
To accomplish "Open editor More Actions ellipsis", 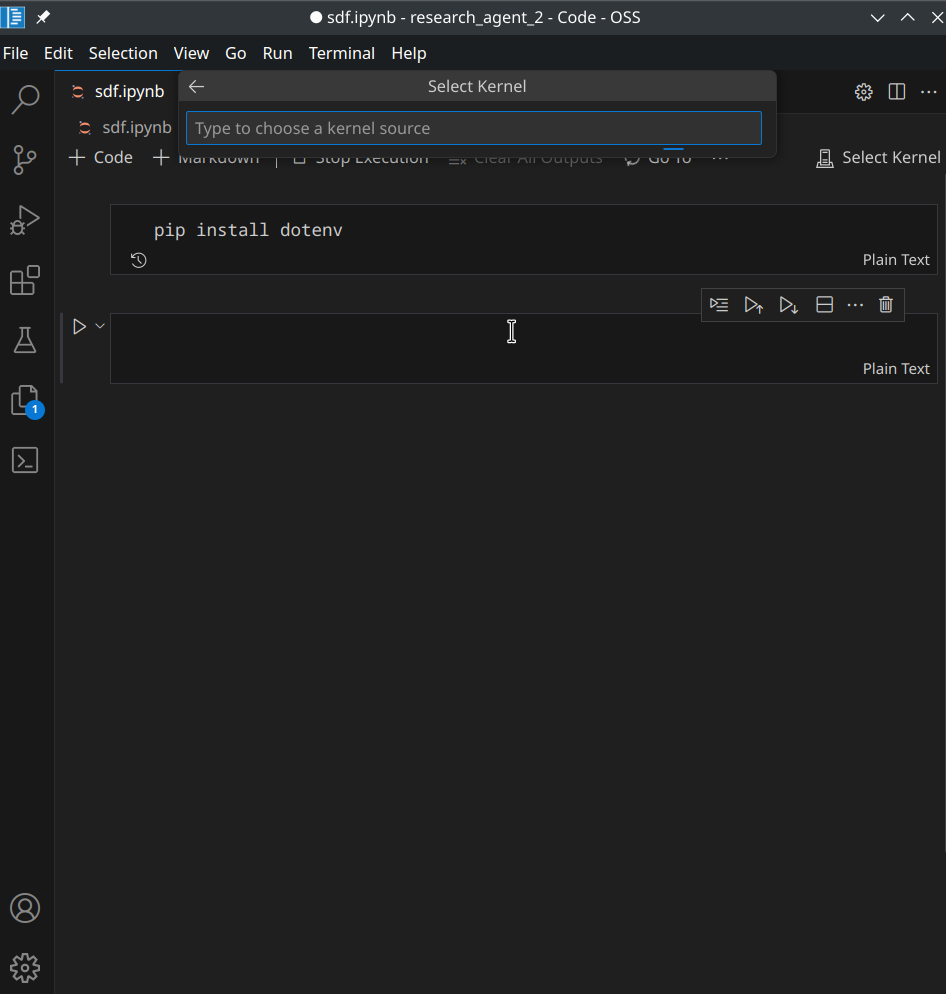I will coord(929,92).
